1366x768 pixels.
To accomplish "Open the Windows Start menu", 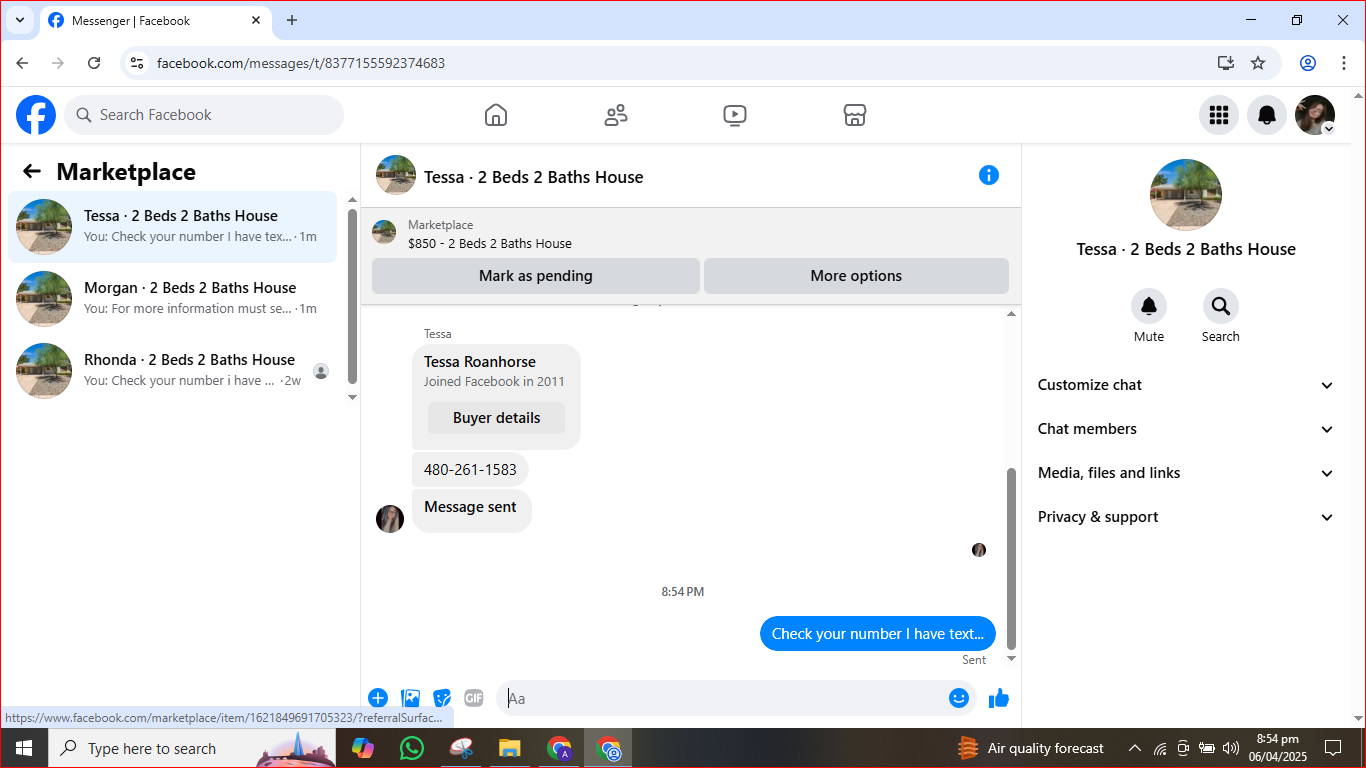I will [23, 748].
